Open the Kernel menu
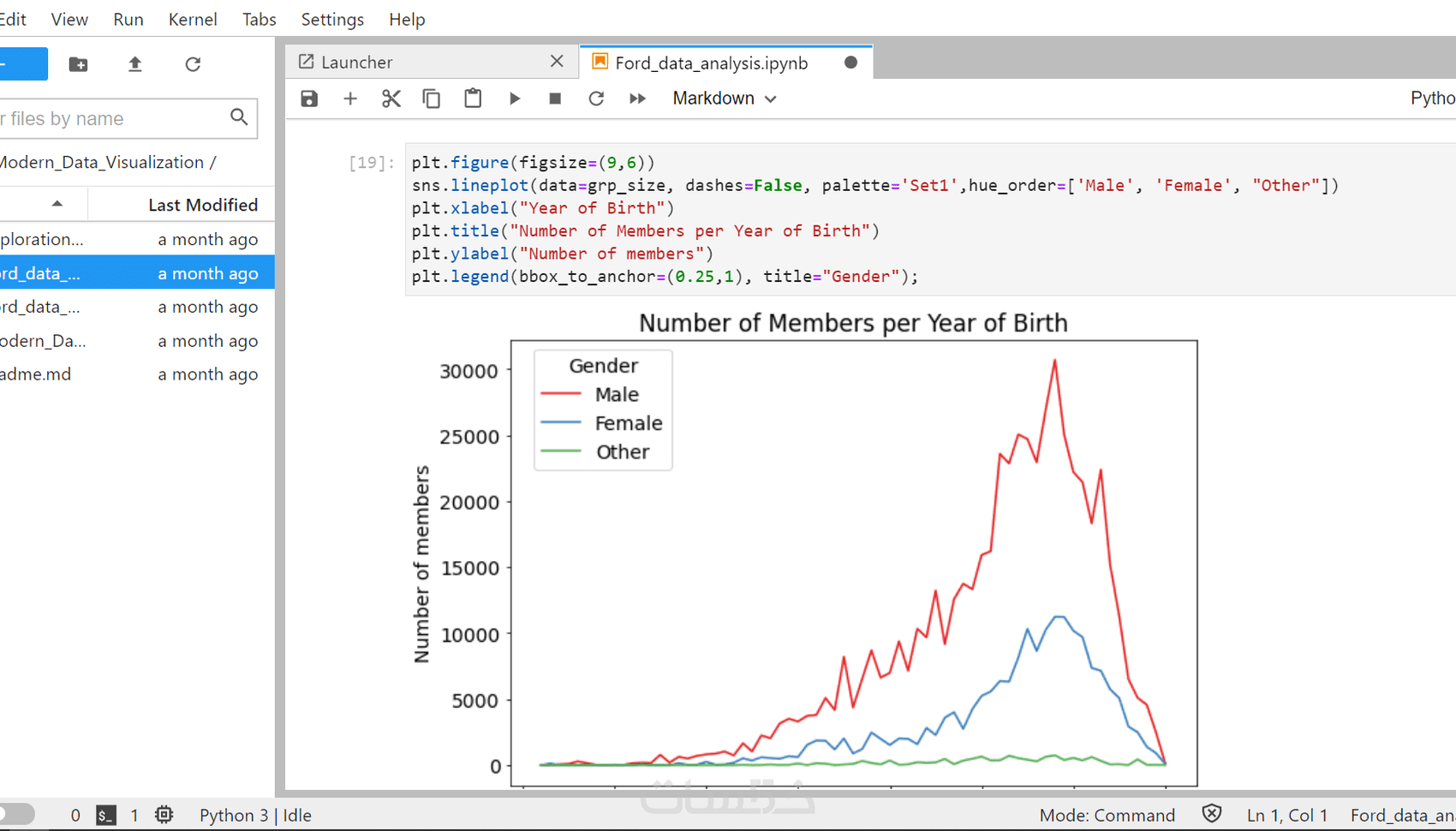Viewport: 1456px width, 831px height. tap(192, 19)
